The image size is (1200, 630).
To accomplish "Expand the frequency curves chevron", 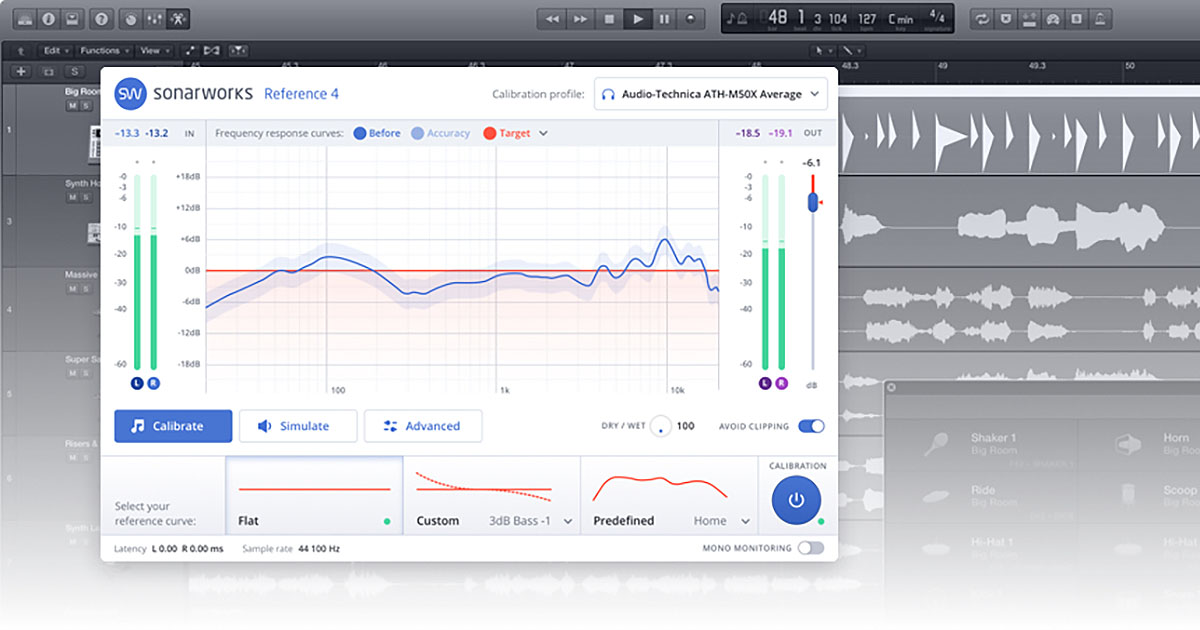I will pos(544,133).
